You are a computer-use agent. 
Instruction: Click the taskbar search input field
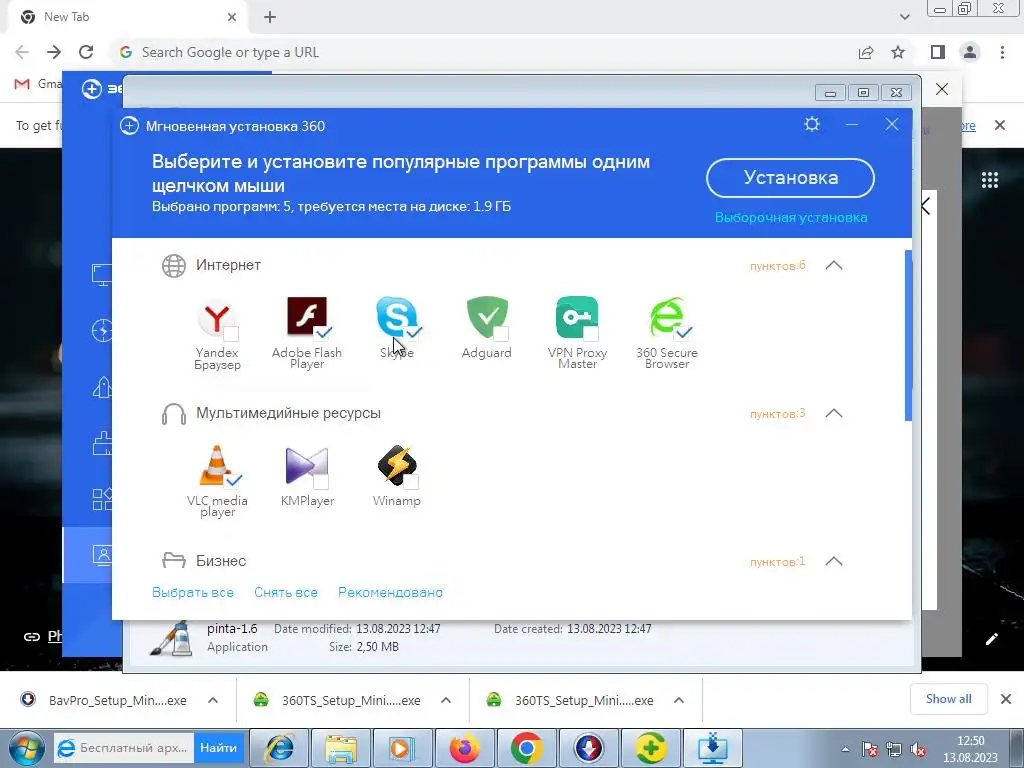pos(124,748)
